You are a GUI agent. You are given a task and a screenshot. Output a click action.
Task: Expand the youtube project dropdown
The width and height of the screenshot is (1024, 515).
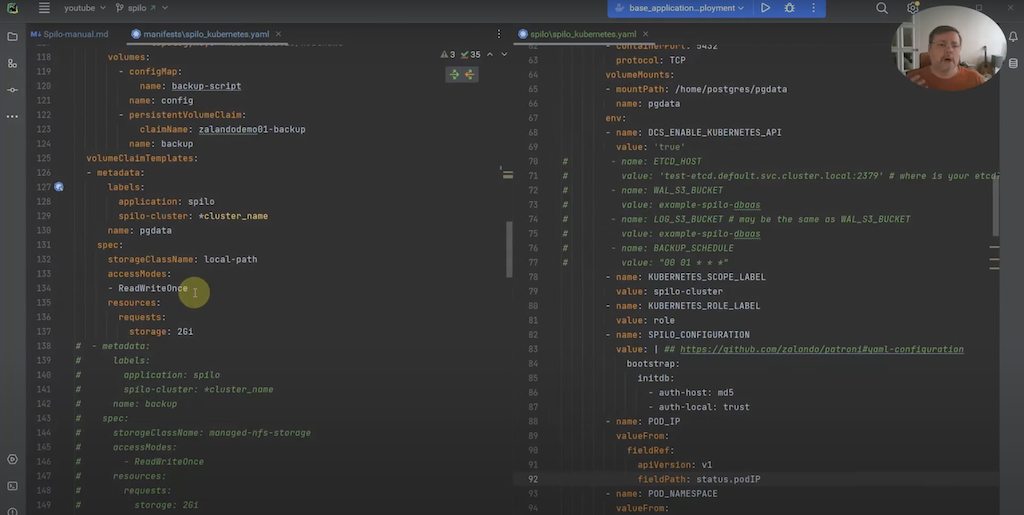[84, 8]
